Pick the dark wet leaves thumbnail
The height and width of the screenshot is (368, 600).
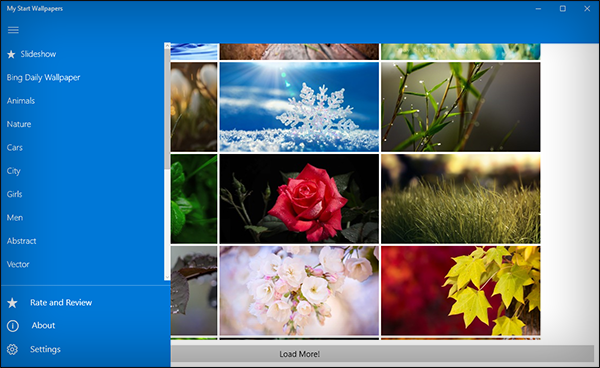coord(194,291)
